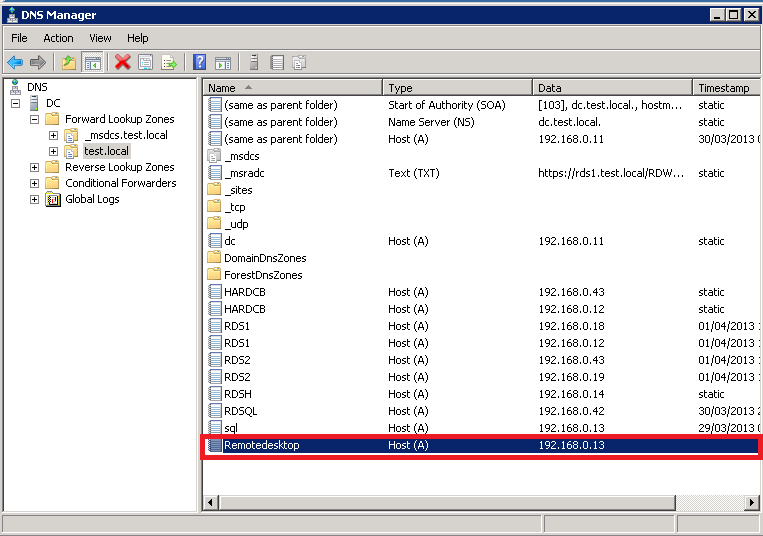
Task: Click the New Record toolbar icon
Action: (x=277, y=63)
